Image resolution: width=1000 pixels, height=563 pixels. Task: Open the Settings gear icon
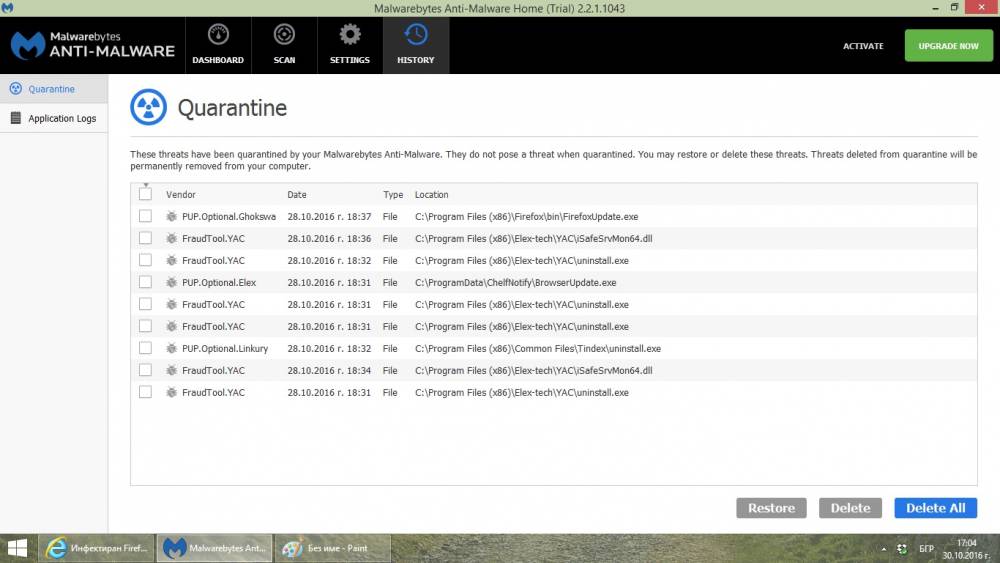[349, 34]
